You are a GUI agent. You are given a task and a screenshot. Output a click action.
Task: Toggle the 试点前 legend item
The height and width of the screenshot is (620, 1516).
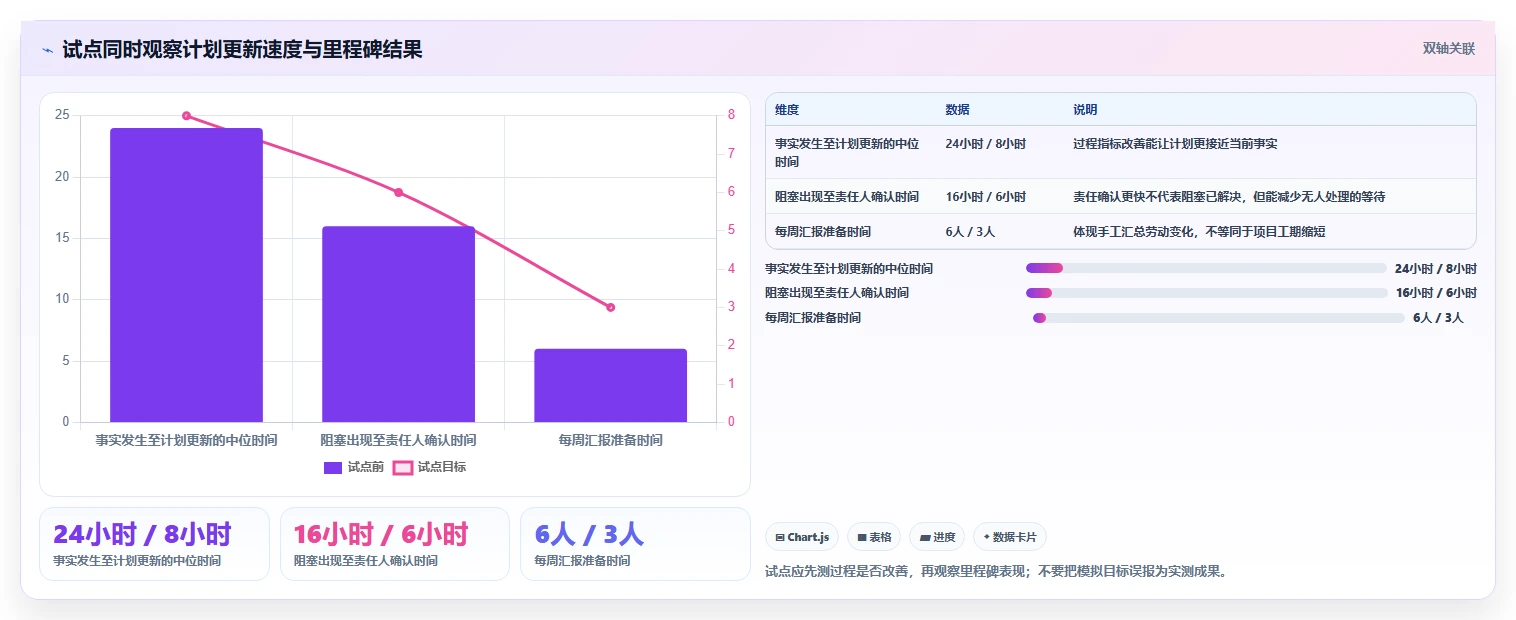354,467
